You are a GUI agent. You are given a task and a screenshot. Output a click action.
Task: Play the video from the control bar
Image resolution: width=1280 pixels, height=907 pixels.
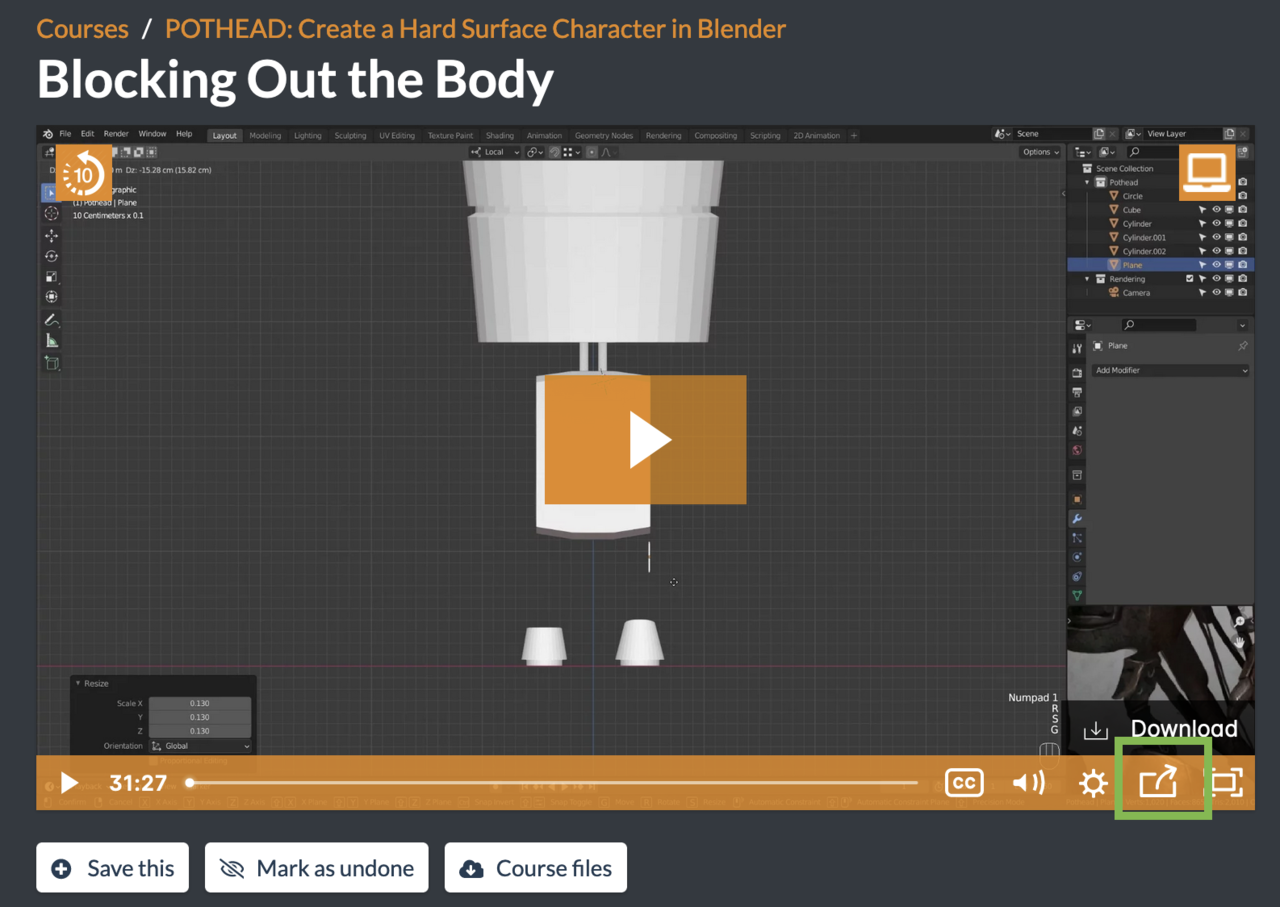tap(69, 782)
